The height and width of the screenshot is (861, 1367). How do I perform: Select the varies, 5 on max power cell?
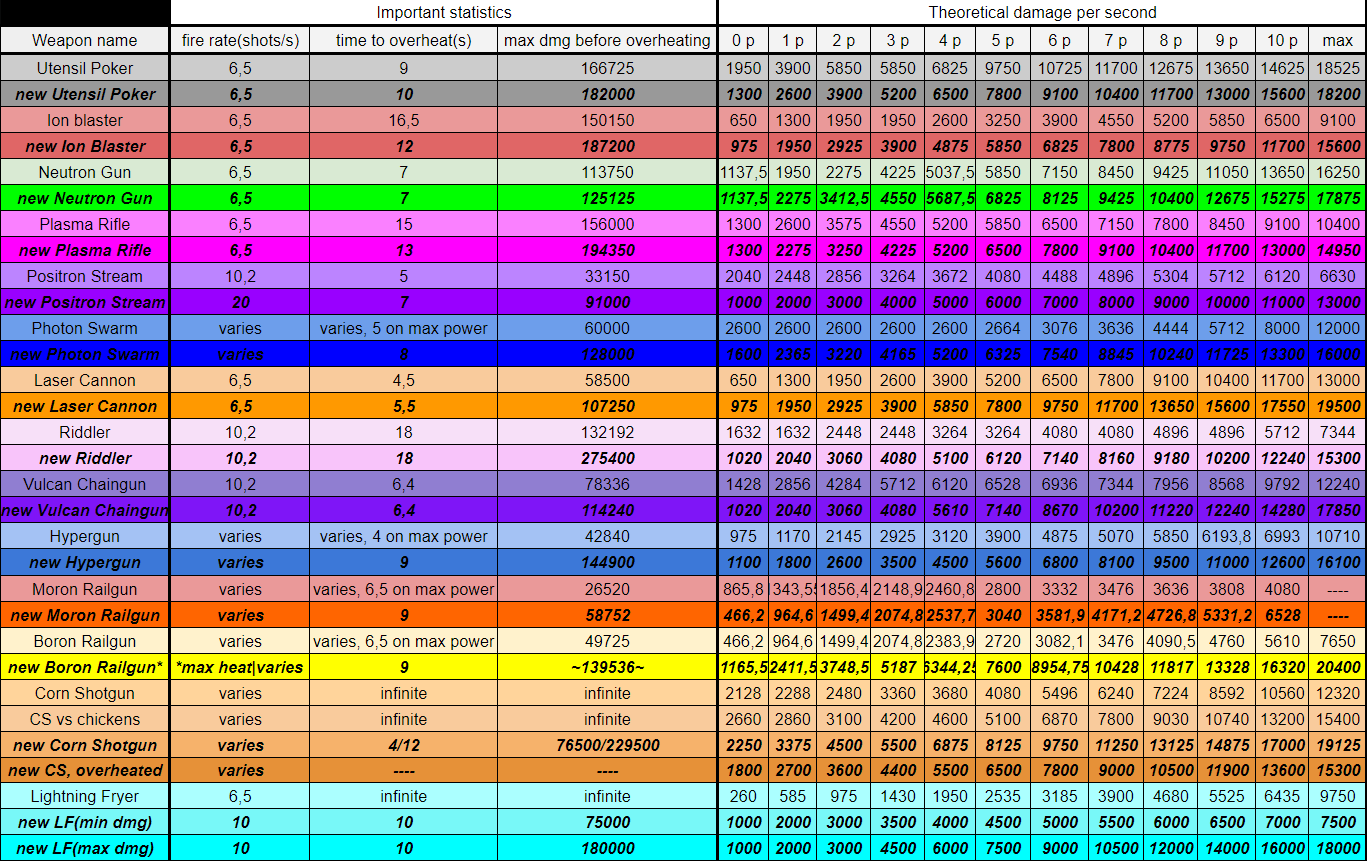point(403,328)
